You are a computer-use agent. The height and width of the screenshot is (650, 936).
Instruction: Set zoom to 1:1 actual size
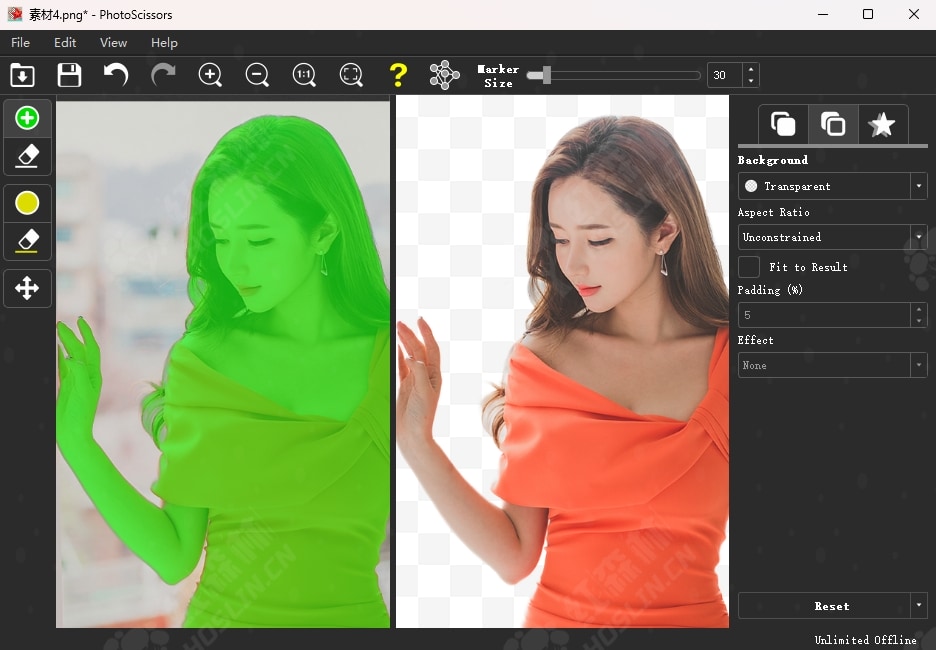click(304, 75)
